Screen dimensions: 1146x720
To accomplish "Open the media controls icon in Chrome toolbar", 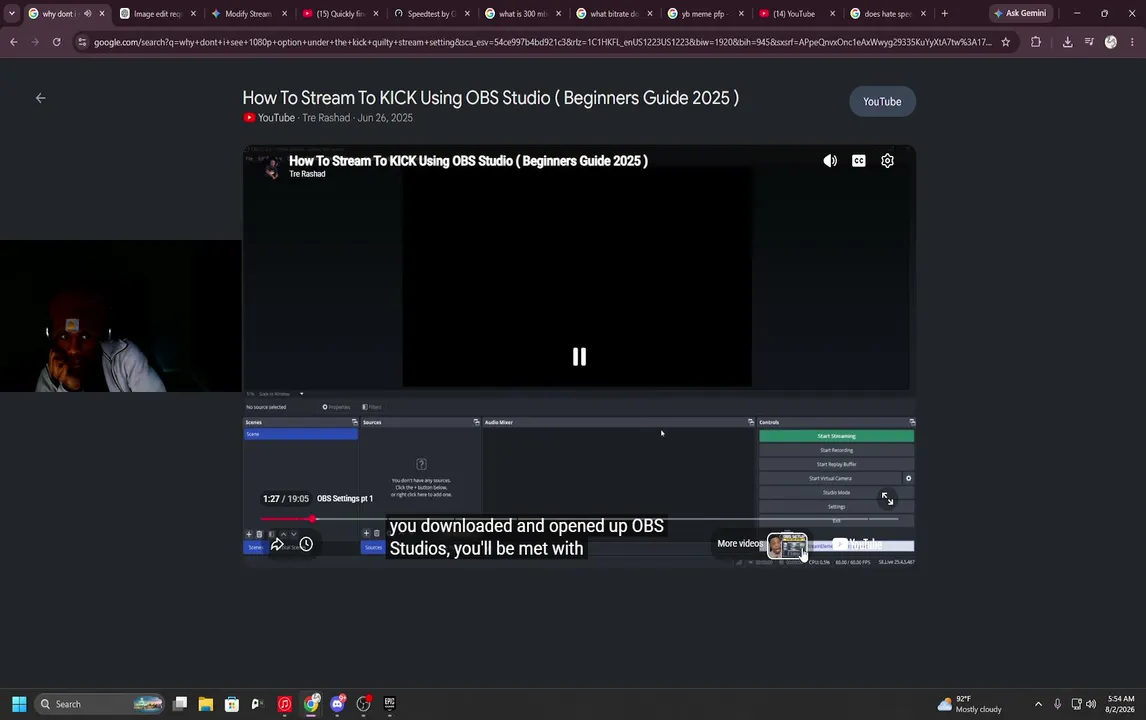I will (1089, 42).
